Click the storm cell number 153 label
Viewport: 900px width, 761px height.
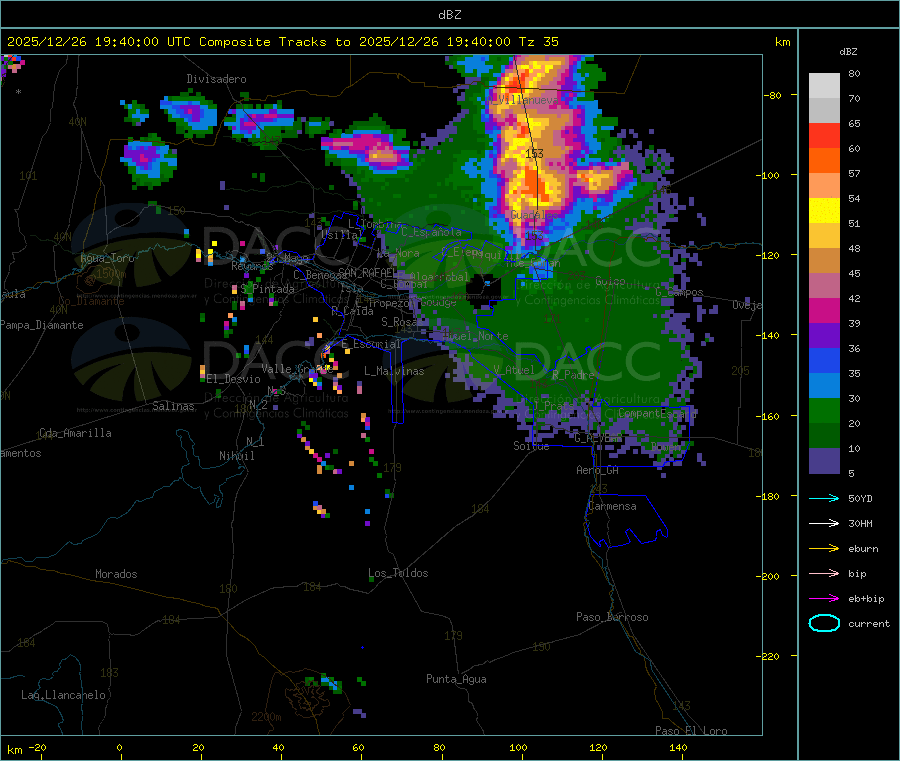click(534, 154)
